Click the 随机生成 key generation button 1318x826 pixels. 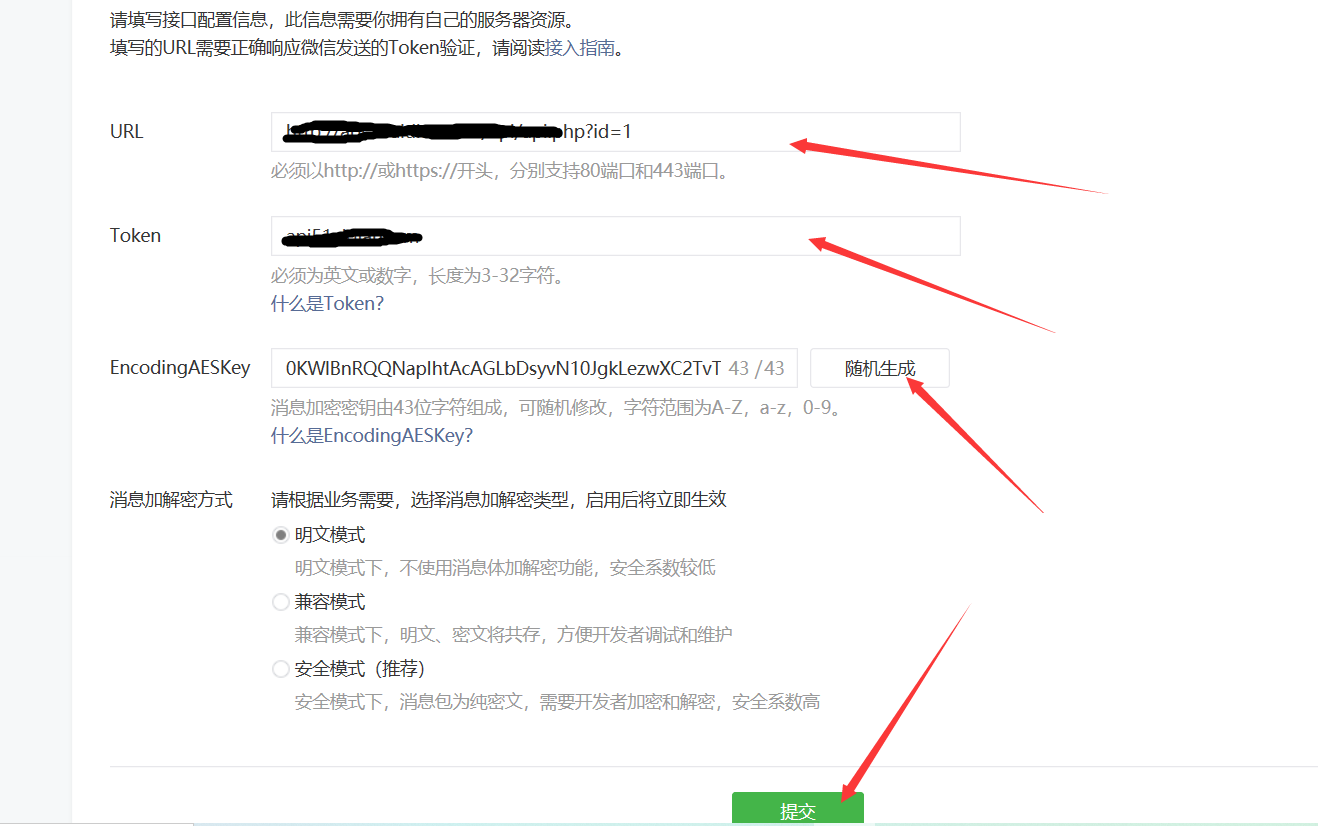(x=879, y=368)
